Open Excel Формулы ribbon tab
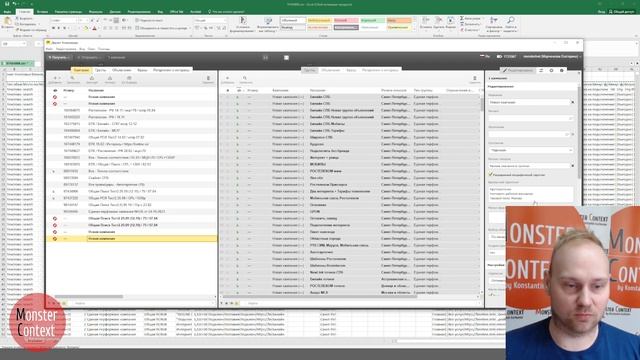Image resolution: width=640 pixels, height=360 pixels. (96, 12)
